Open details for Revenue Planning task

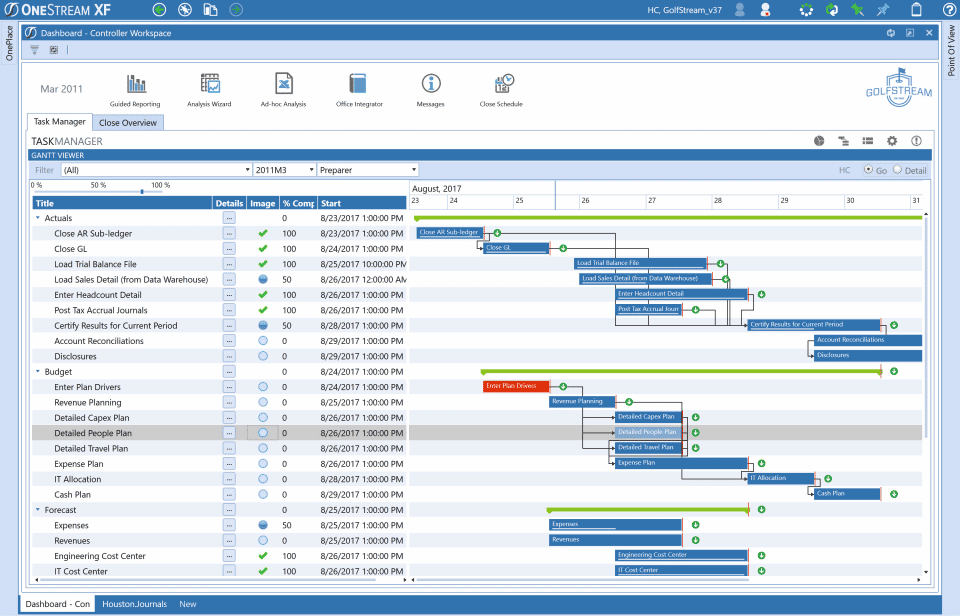pyautogui.click(x=228, y=402)
